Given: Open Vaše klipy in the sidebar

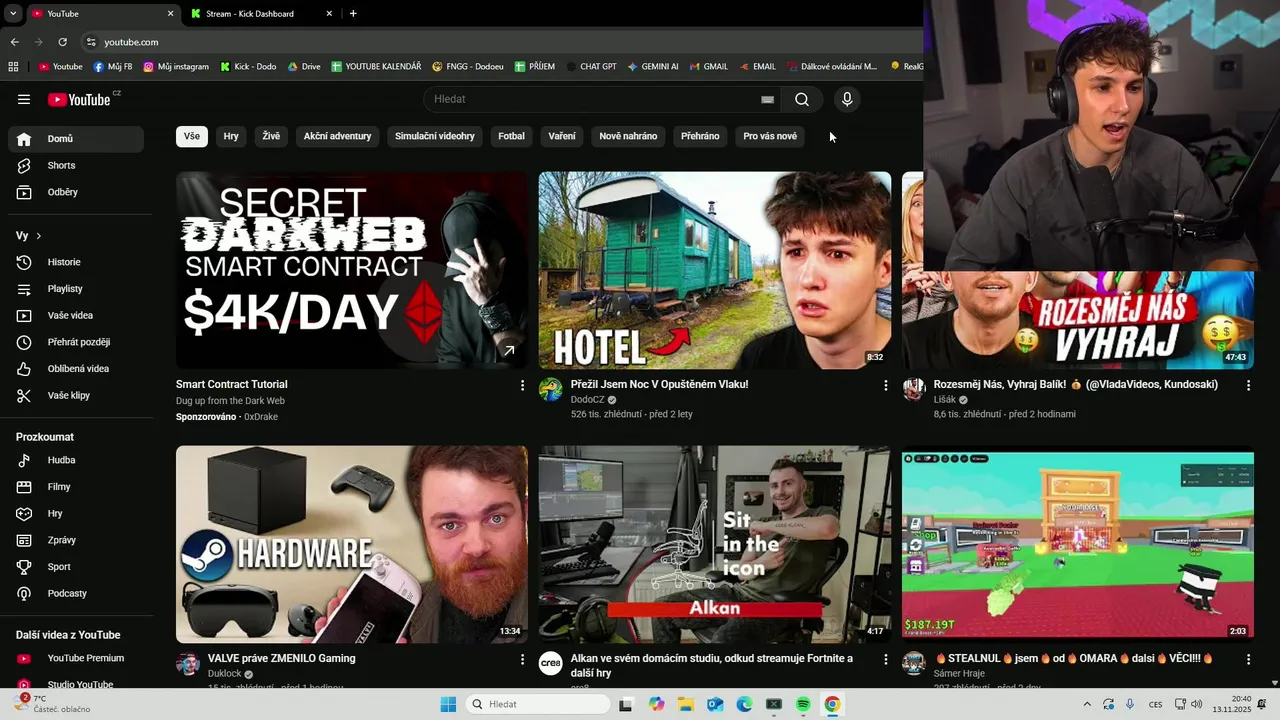Looking at the screenshot, I should tap(76, 395).
